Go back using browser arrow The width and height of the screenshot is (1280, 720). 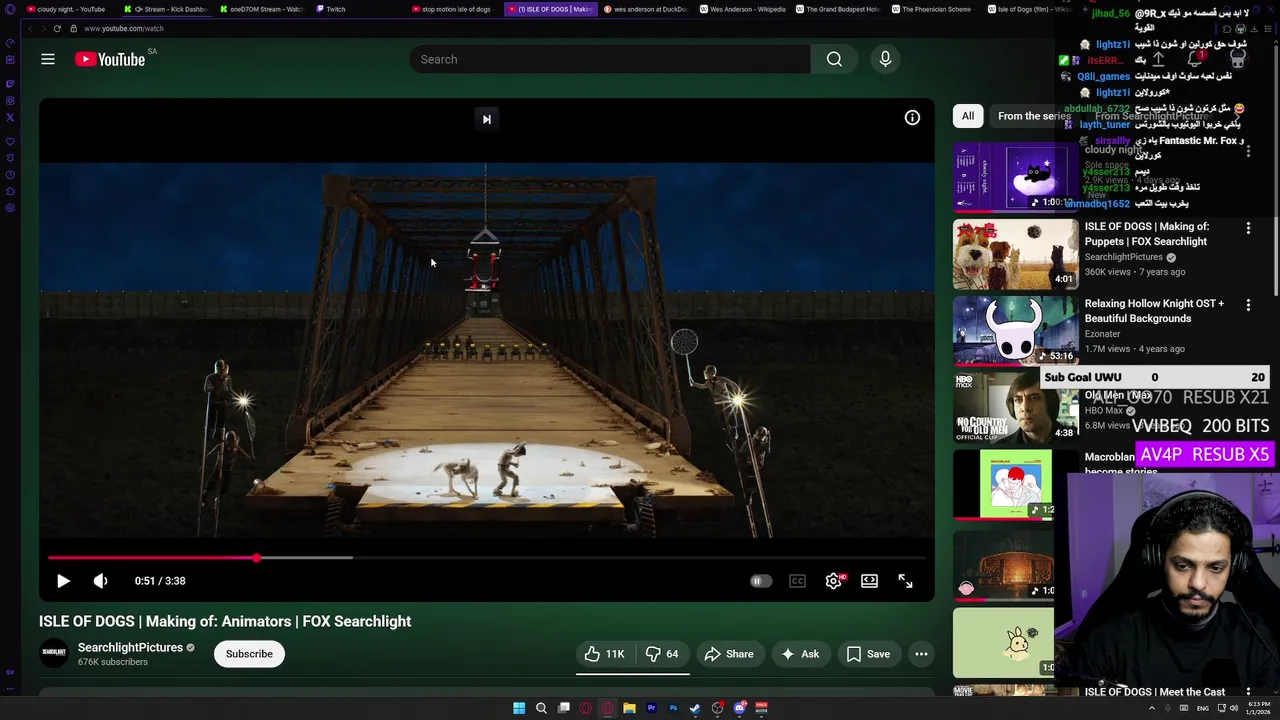pos(29,28)
